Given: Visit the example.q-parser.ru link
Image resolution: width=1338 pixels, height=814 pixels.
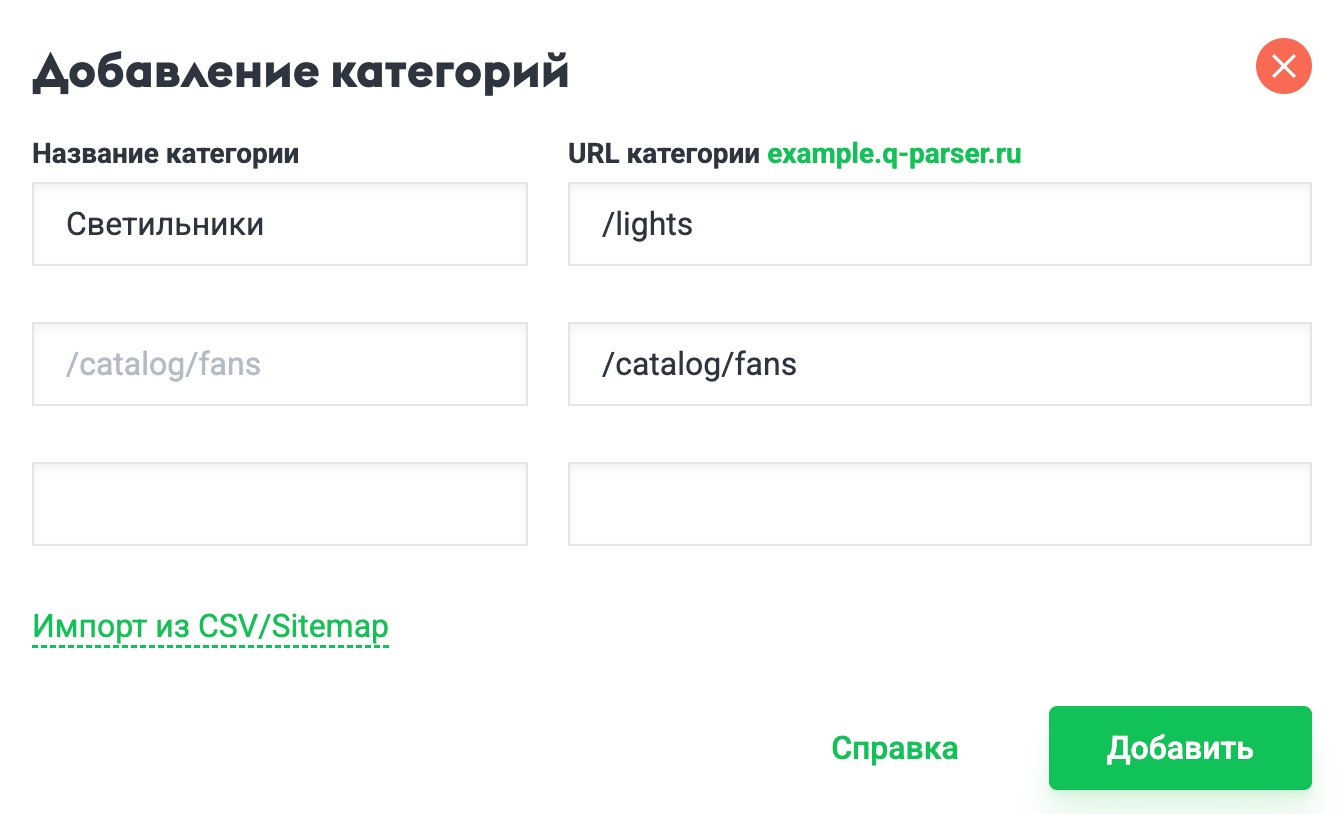Looking at the screenshot, I should [894, 153].
